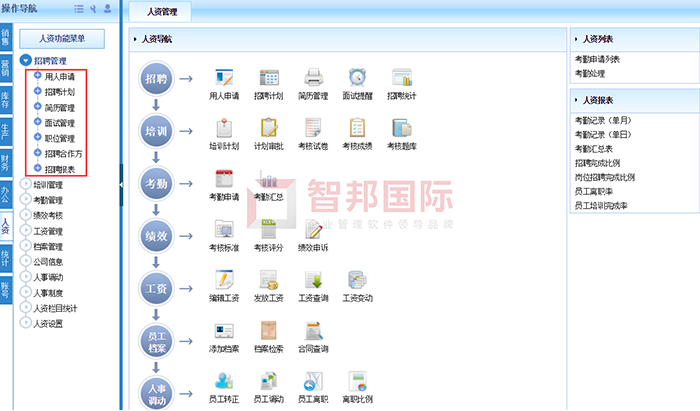Viewport: 700px width, 411px height.
Task: Open the 考核试卷 icon
Action: (313, 128)
